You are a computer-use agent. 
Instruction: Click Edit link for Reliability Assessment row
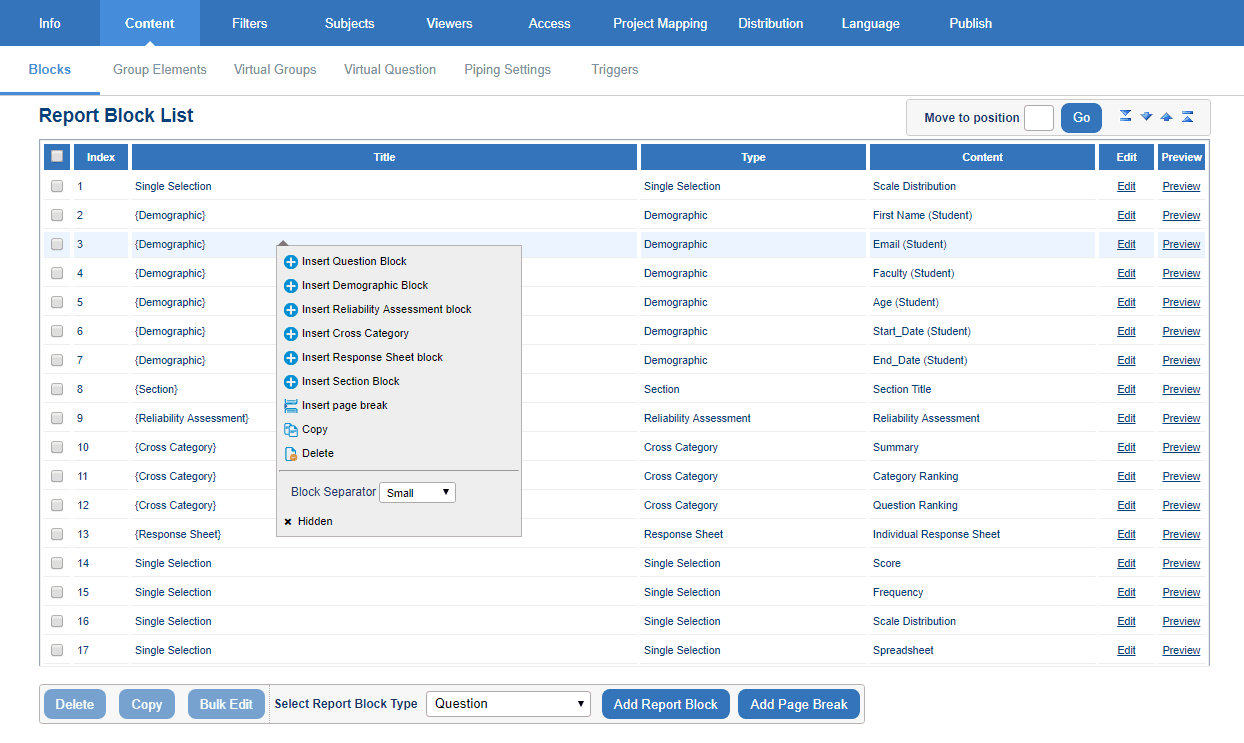click(x=1126, y=418)
